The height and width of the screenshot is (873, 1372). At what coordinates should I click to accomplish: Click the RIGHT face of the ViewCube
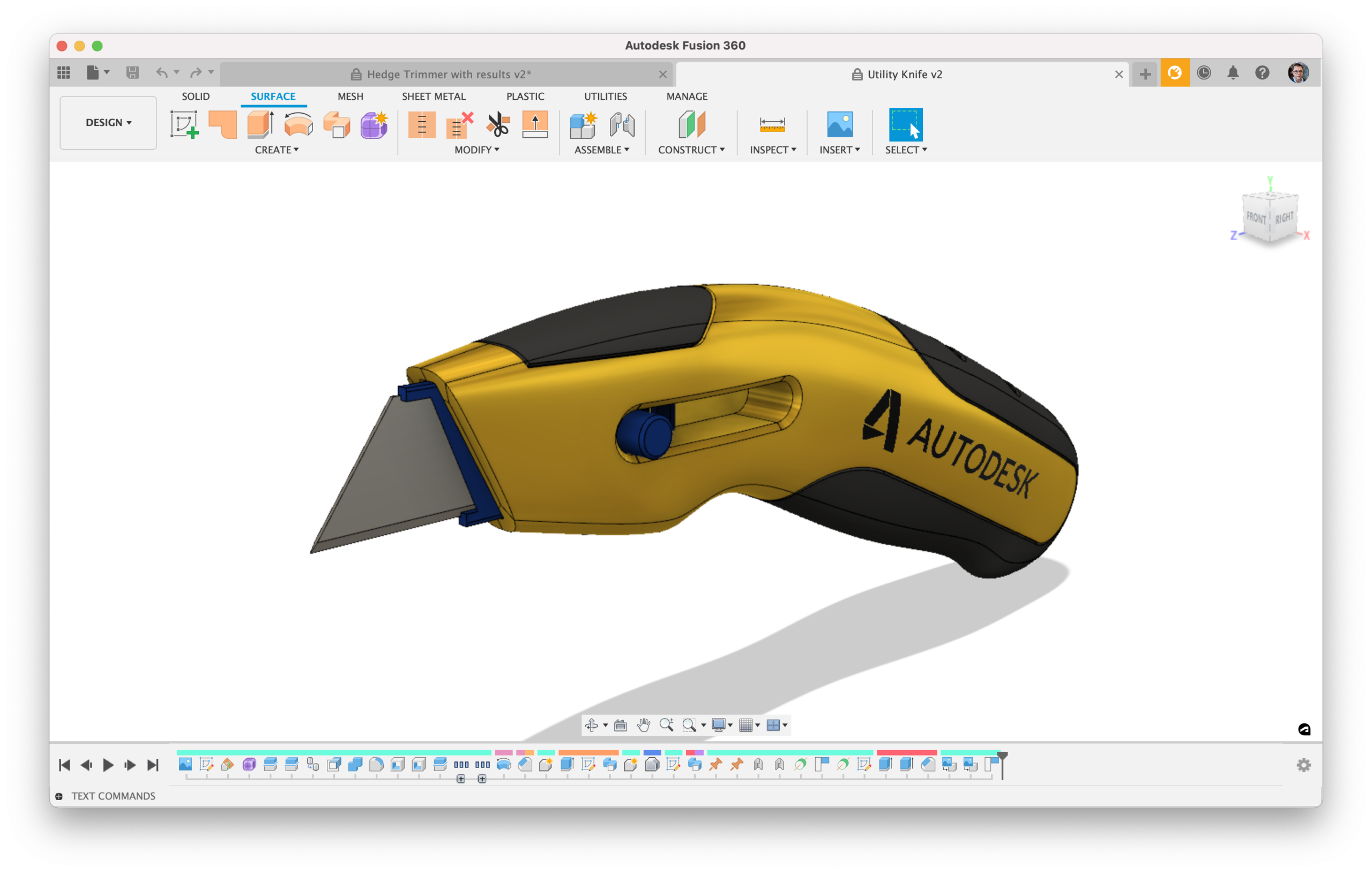point(1284,218)
